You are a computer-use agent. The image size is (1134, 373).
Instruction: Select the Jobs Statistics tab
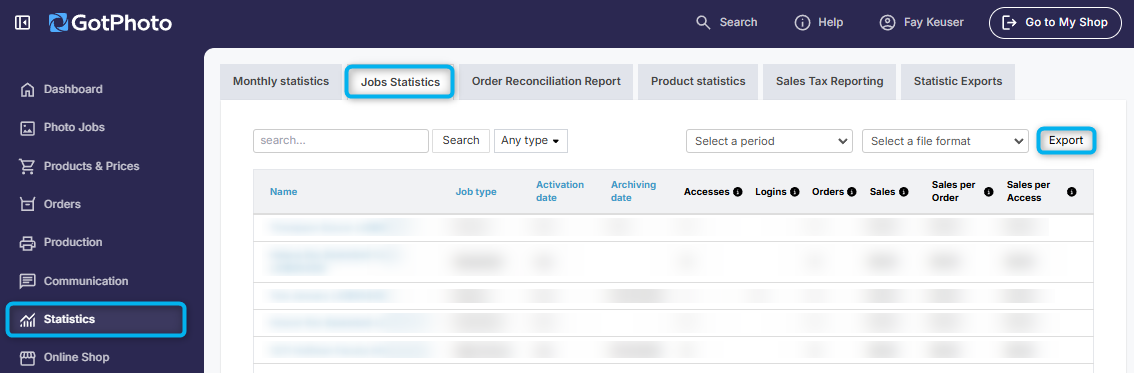(400, 82)
